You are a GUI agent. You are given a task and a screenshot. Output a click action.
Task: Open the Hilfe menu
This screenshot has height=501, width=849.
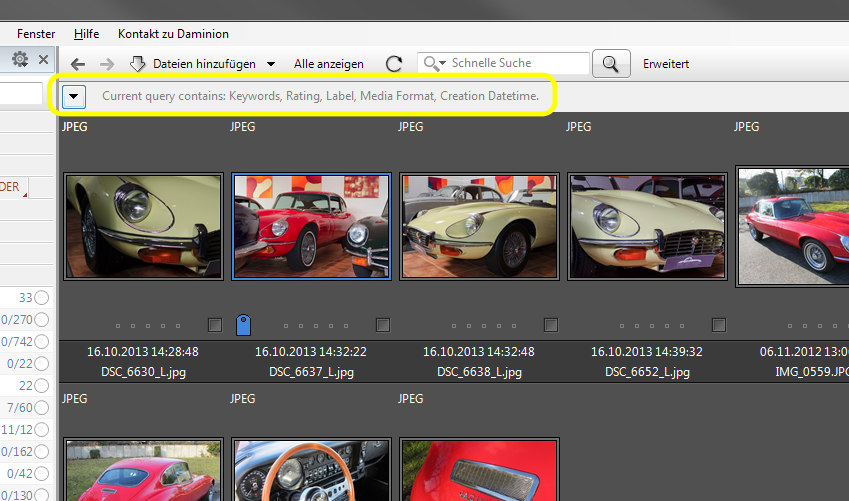(85, 34)
